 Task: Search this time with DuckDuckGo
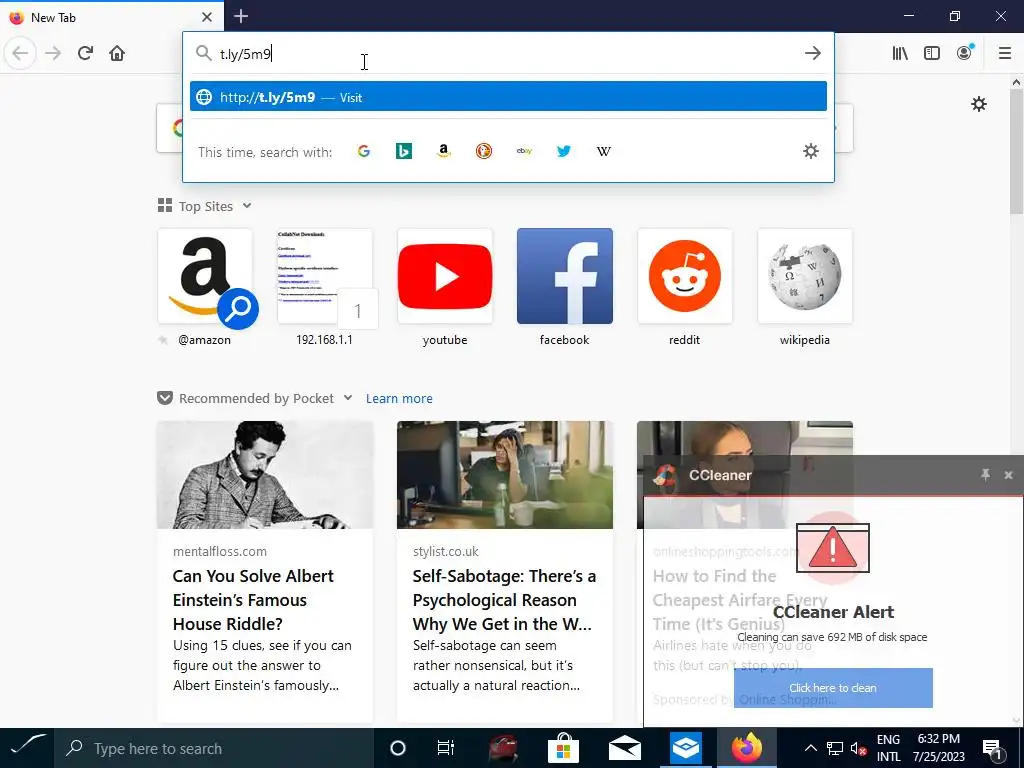(x=484, y=152)
